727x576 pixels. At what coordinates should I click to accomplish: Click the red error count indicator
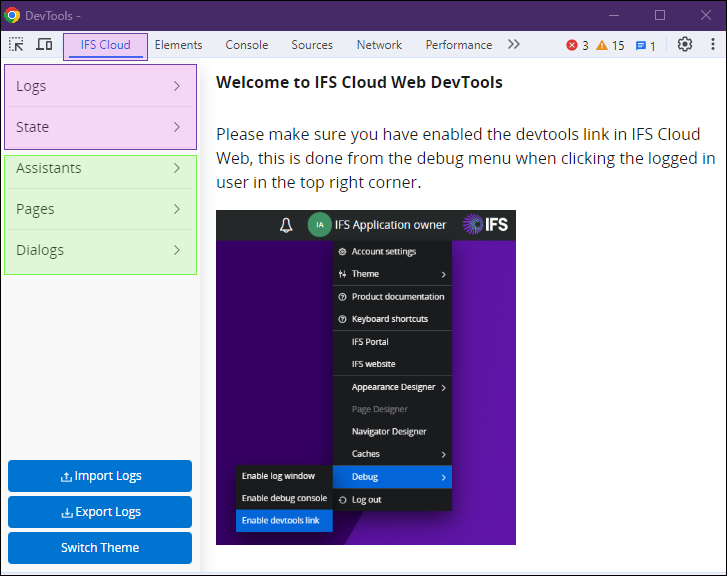click(577, 45)
